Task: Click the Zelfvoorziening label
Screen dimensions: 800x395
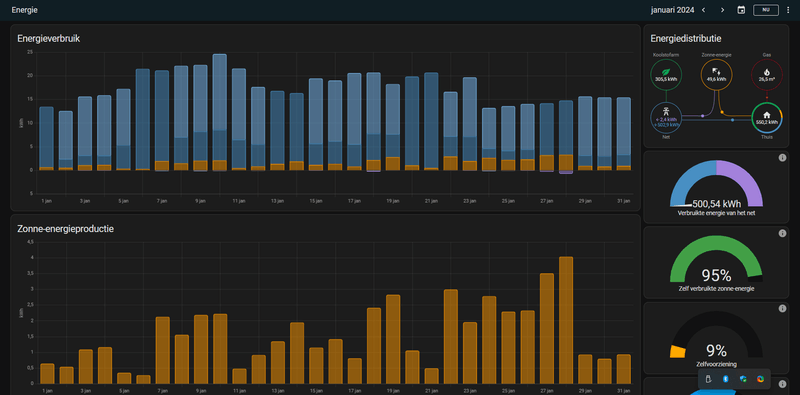Action: pos(716,364)
